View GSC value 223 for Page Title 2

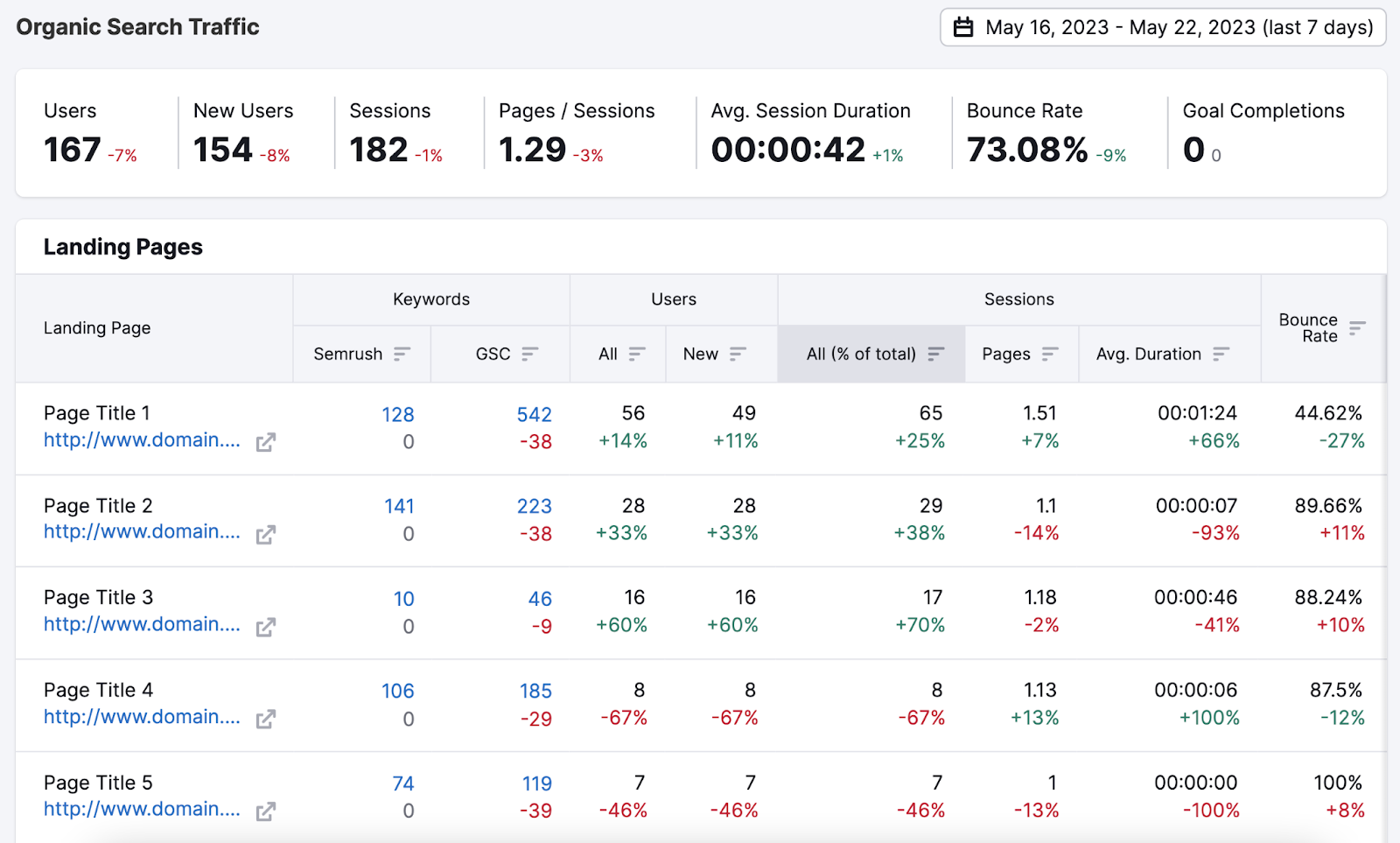pos(533,506)
